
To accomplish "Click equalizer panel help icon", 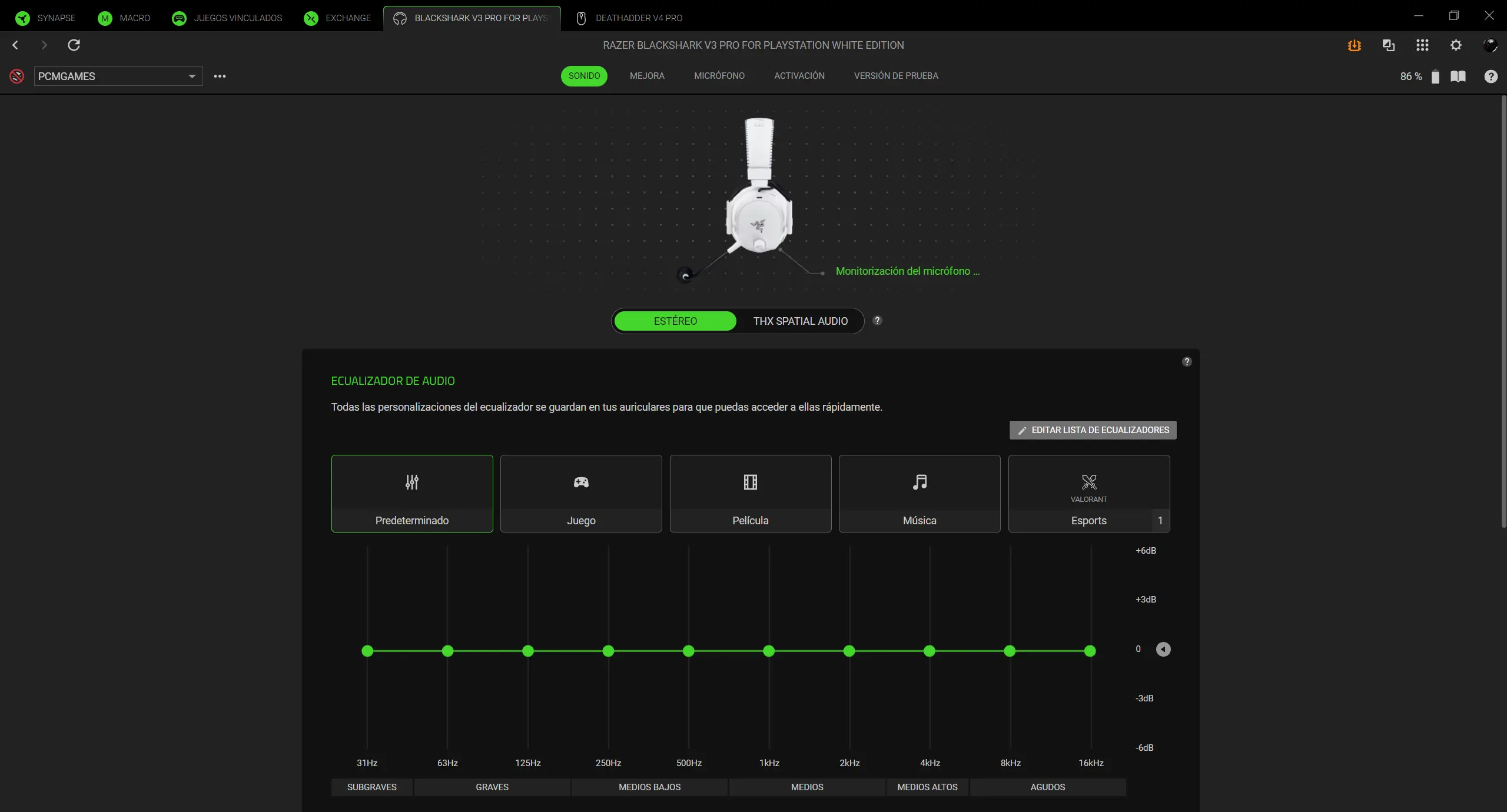I will 1187,362.
